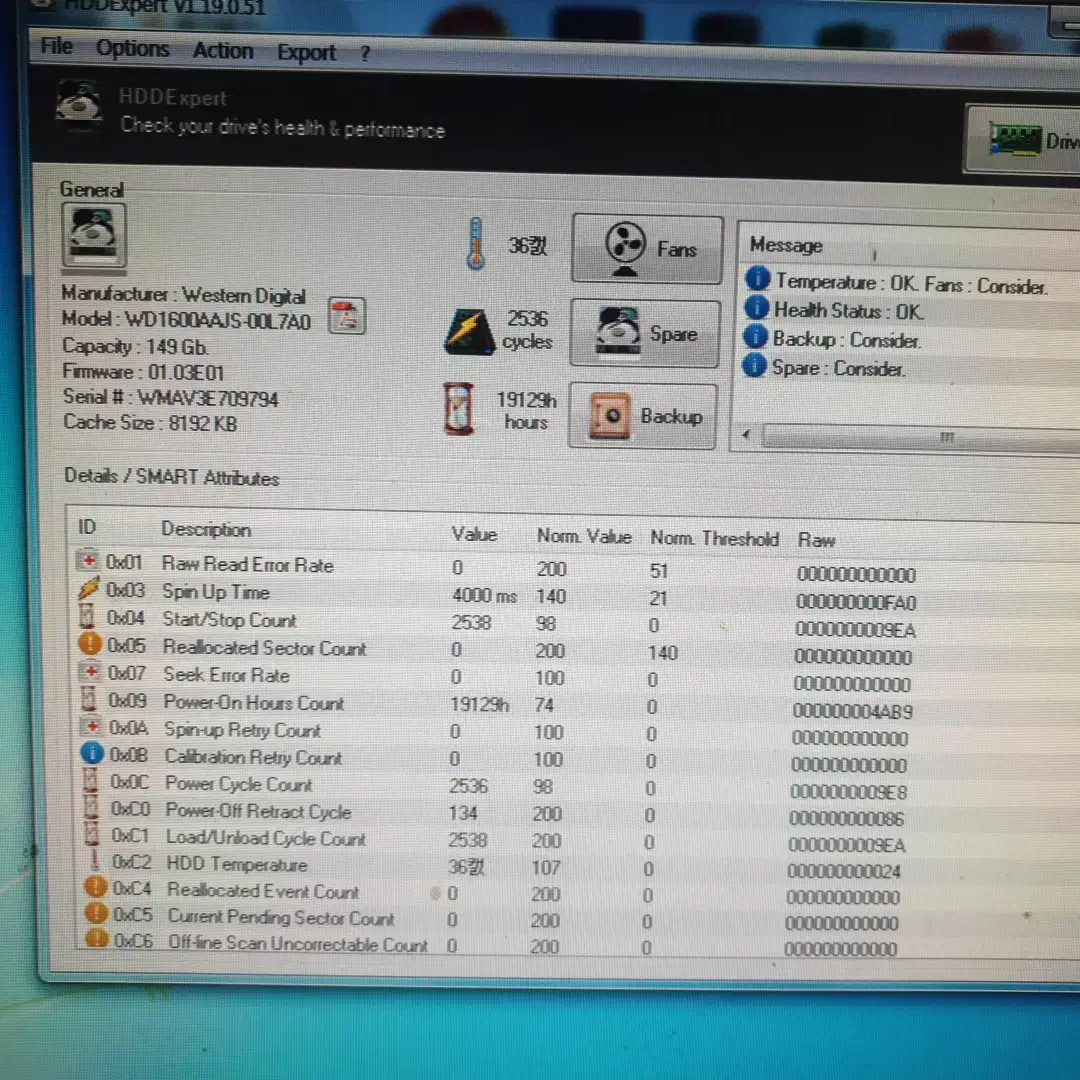The height and width of the screenshot is (1080, 1080).
Task: Click the Fans button
Action: point(647,249)
